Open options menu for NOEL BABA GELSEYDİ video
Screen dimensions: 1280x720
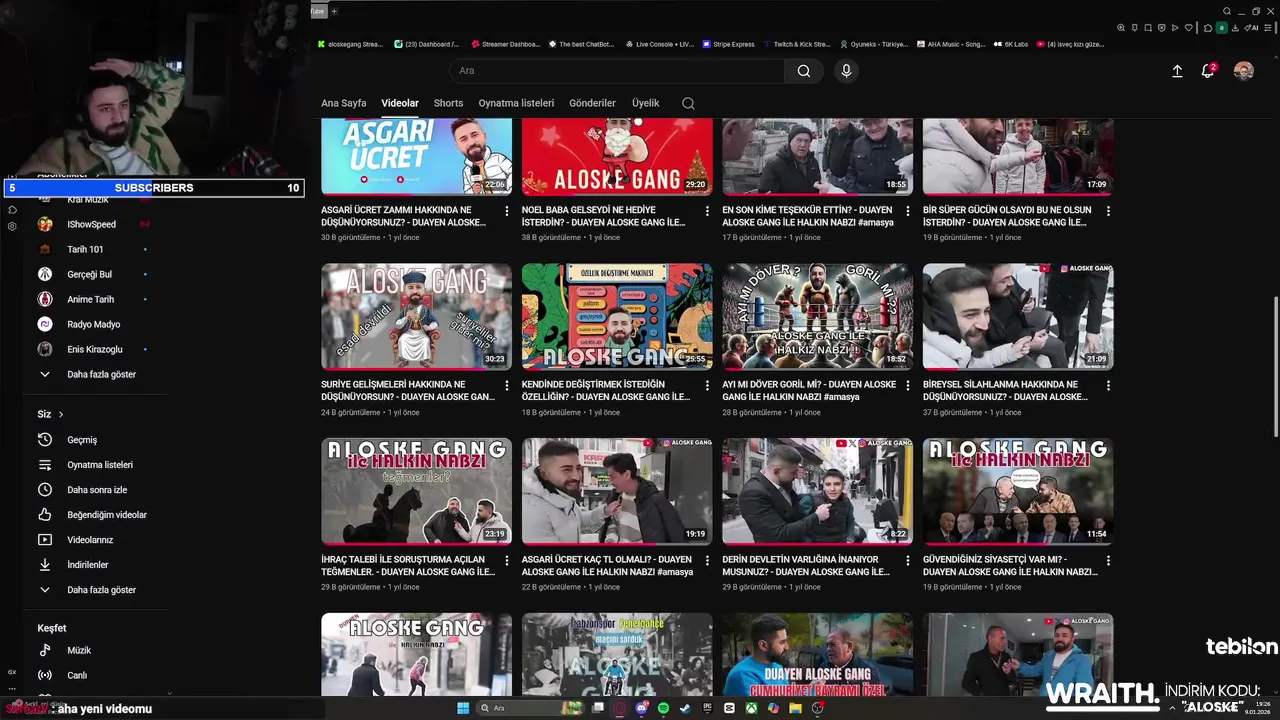click(707, 211)
